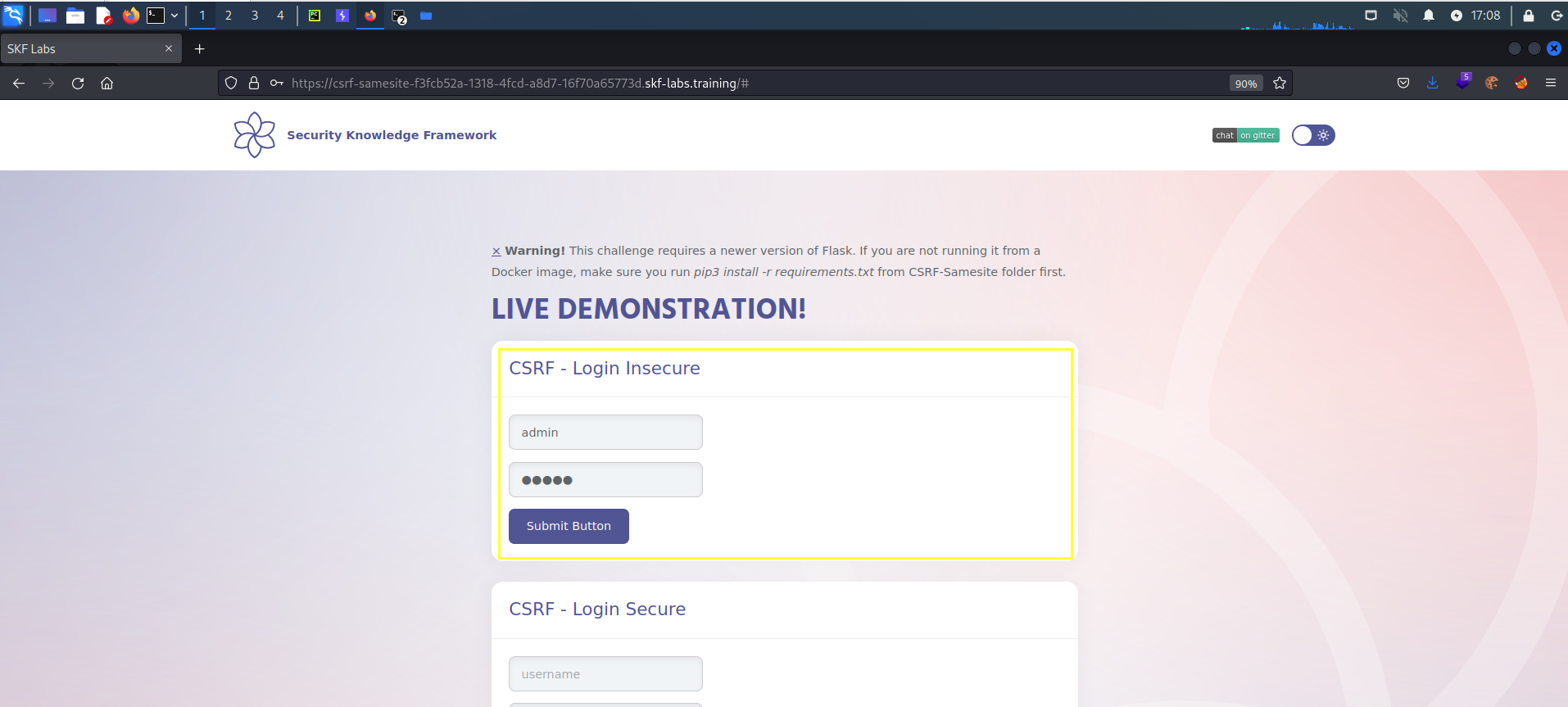This screenshot has width=1568, height=707.
Task: Switch to workspace 4
Action: pyautogui.click(x=280, y=16)
